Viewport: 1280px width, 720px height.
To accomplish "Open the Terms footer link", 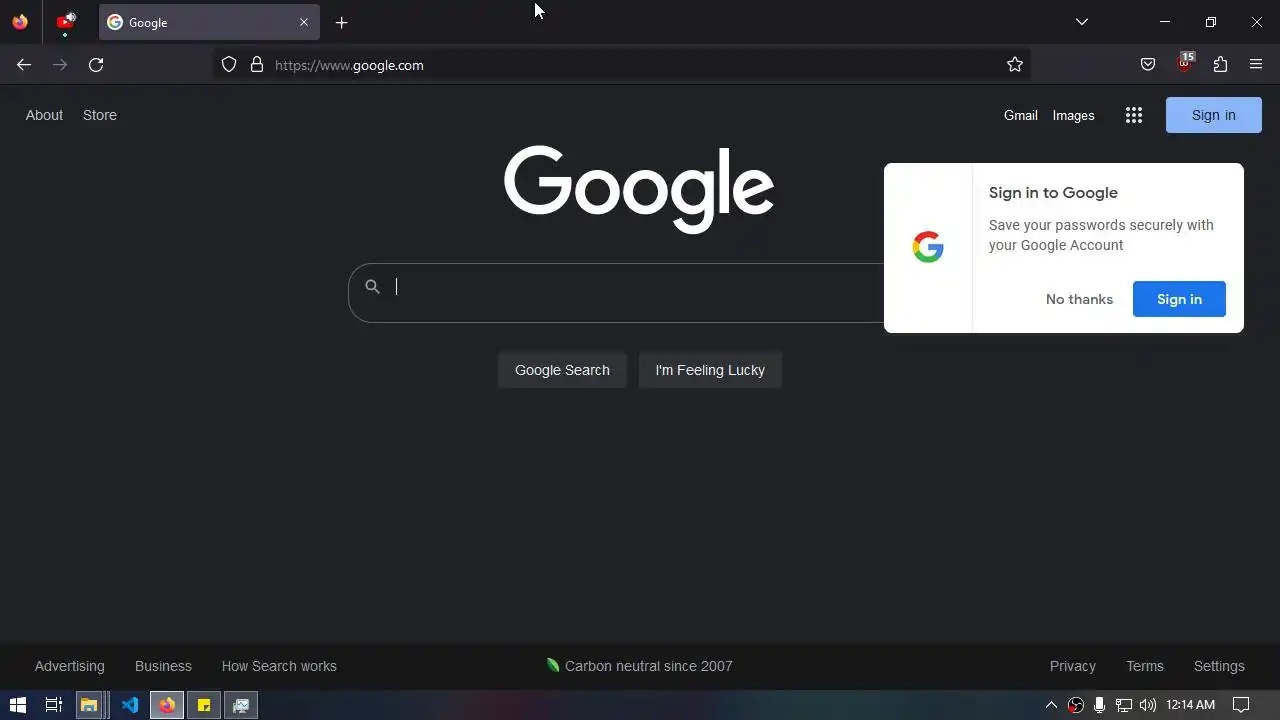I will (1145, 666).
